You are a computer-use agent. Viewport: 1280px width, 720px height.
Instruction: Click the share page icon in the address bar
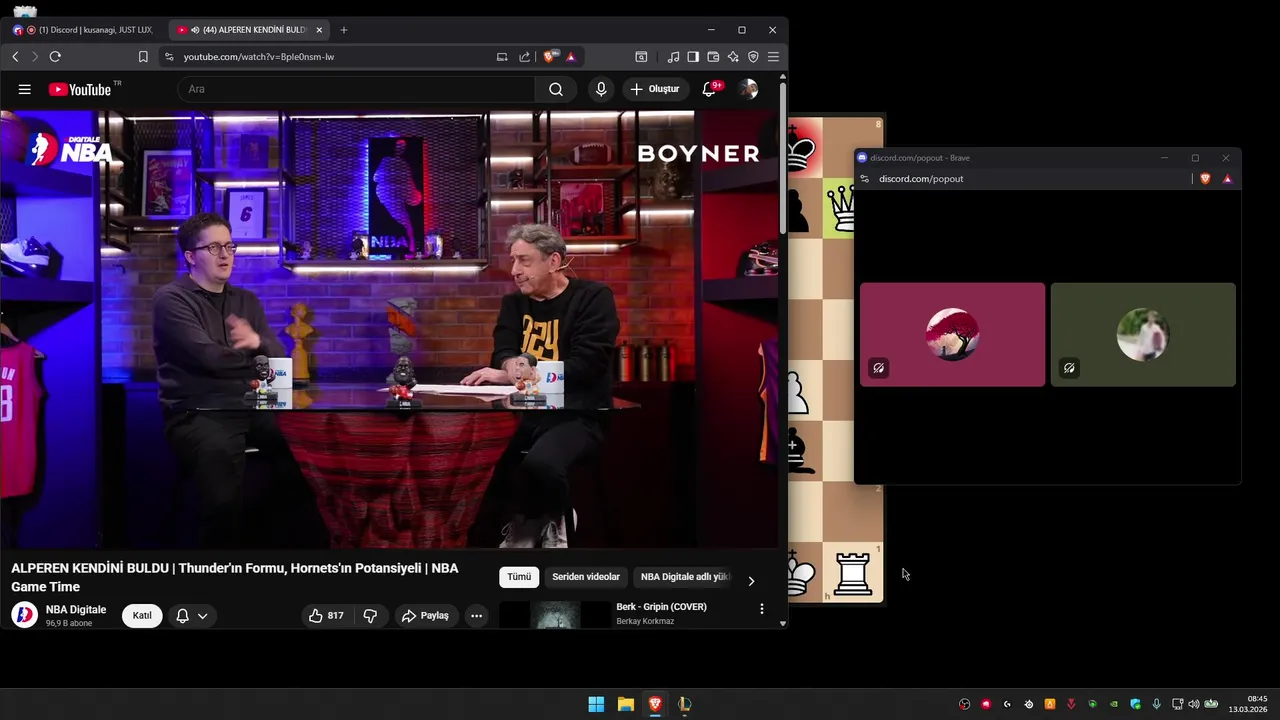[x=525, y=57]
